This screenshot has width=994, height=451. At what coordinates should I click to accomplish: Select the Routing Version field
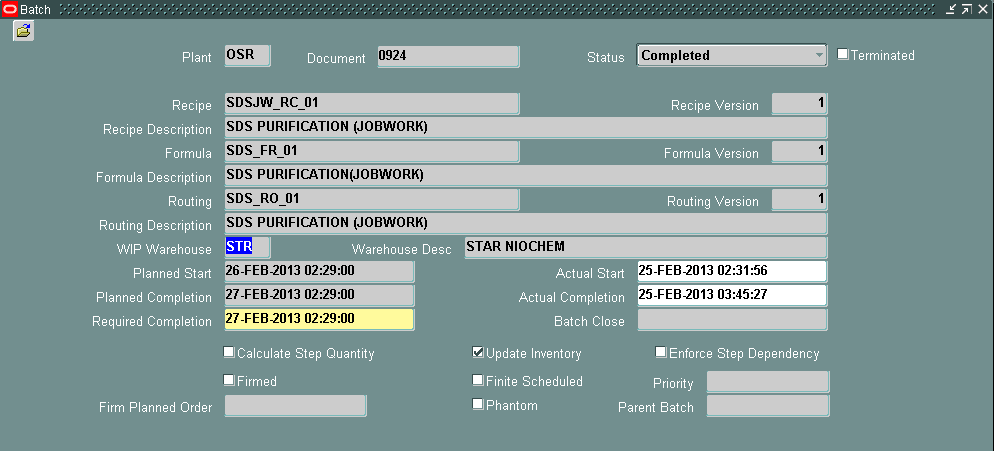point(799,199)
